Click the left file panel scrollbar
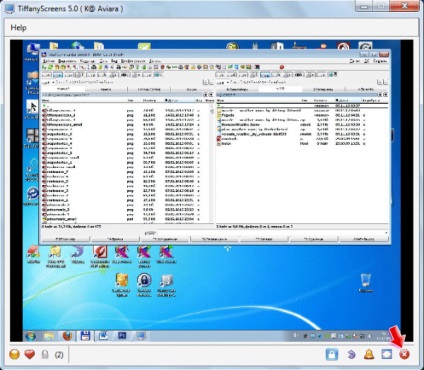The width and height of the screenshot is (424, 370). coord(211,163)
